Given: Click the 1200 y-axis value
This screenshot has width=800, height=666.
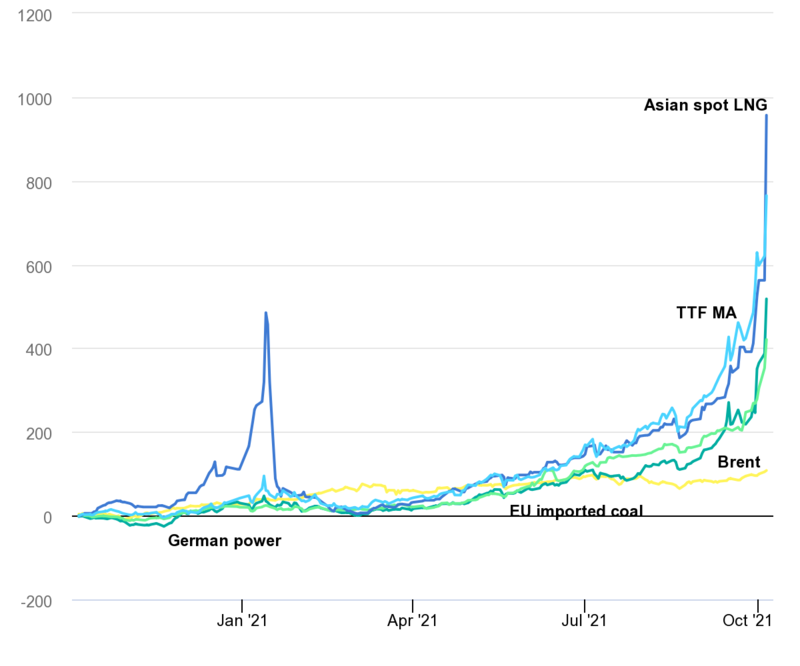Looking at the screenshot, I should coord(35,16).
